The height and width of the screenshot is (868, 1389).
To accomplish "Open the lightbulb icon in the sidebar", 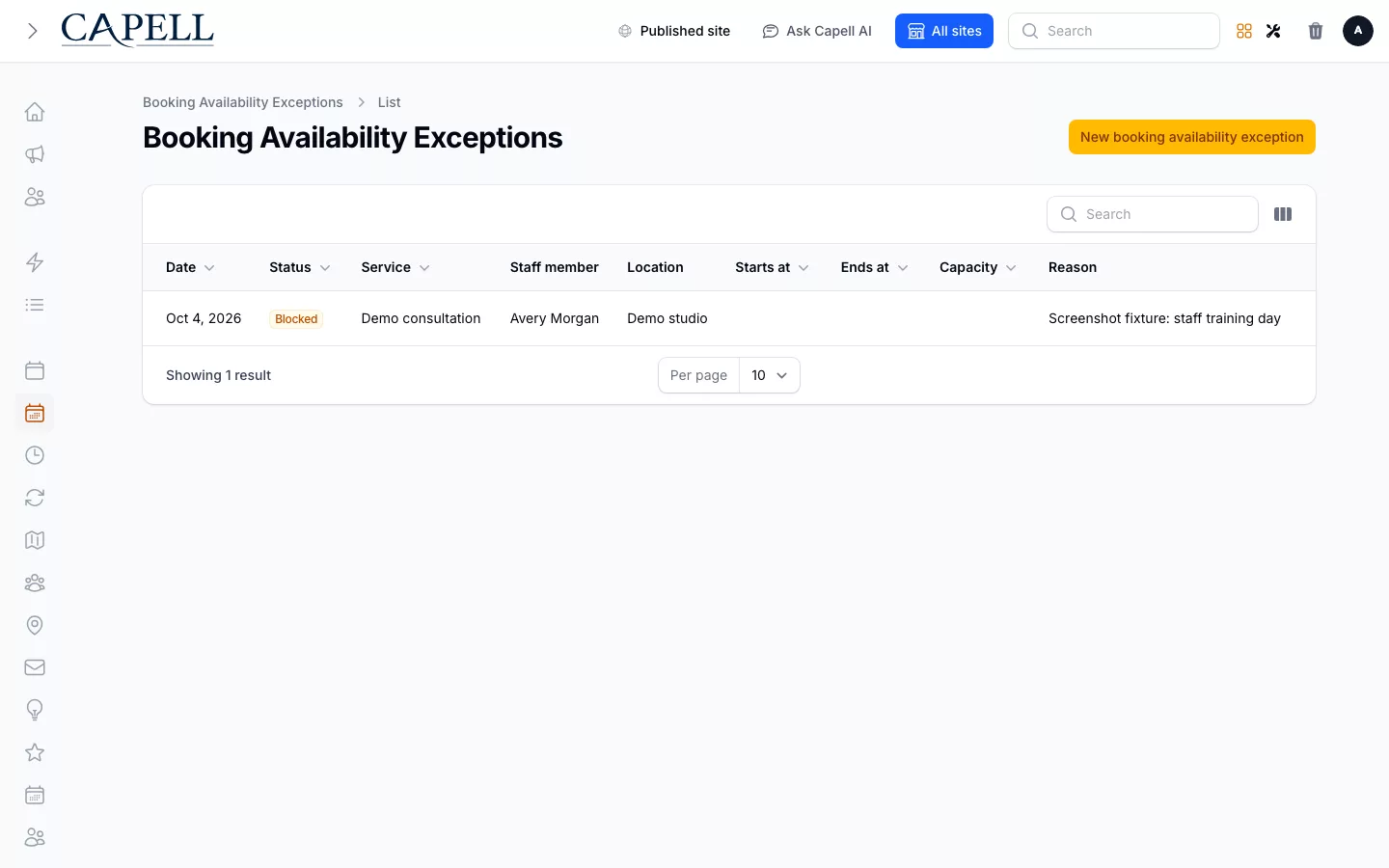I will [35, 710].
